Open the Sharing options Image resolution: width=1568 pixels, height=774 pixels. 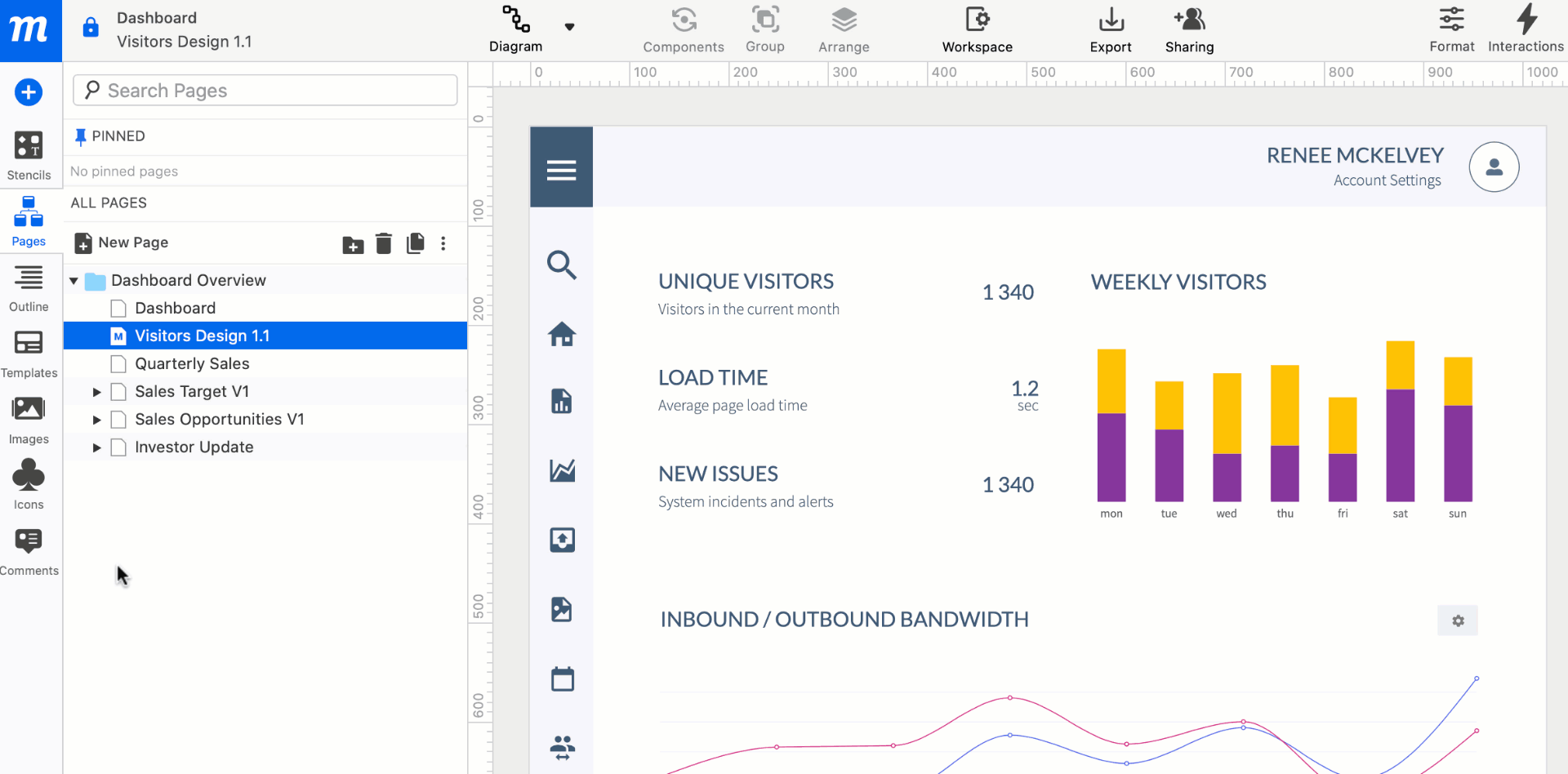point(1189,29)
